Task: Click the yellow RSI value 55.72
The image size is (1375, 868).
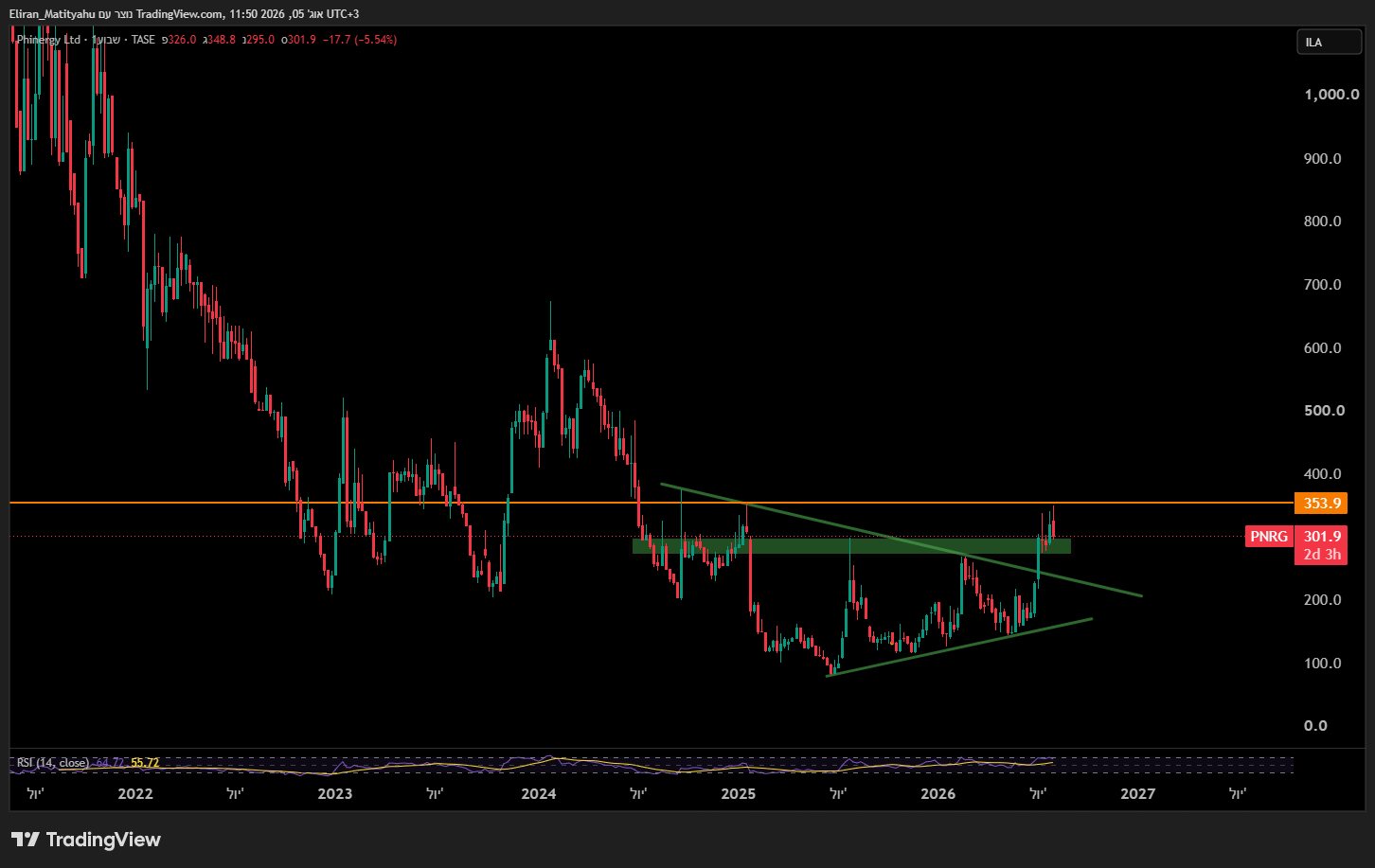Action: tap(145, 763)
